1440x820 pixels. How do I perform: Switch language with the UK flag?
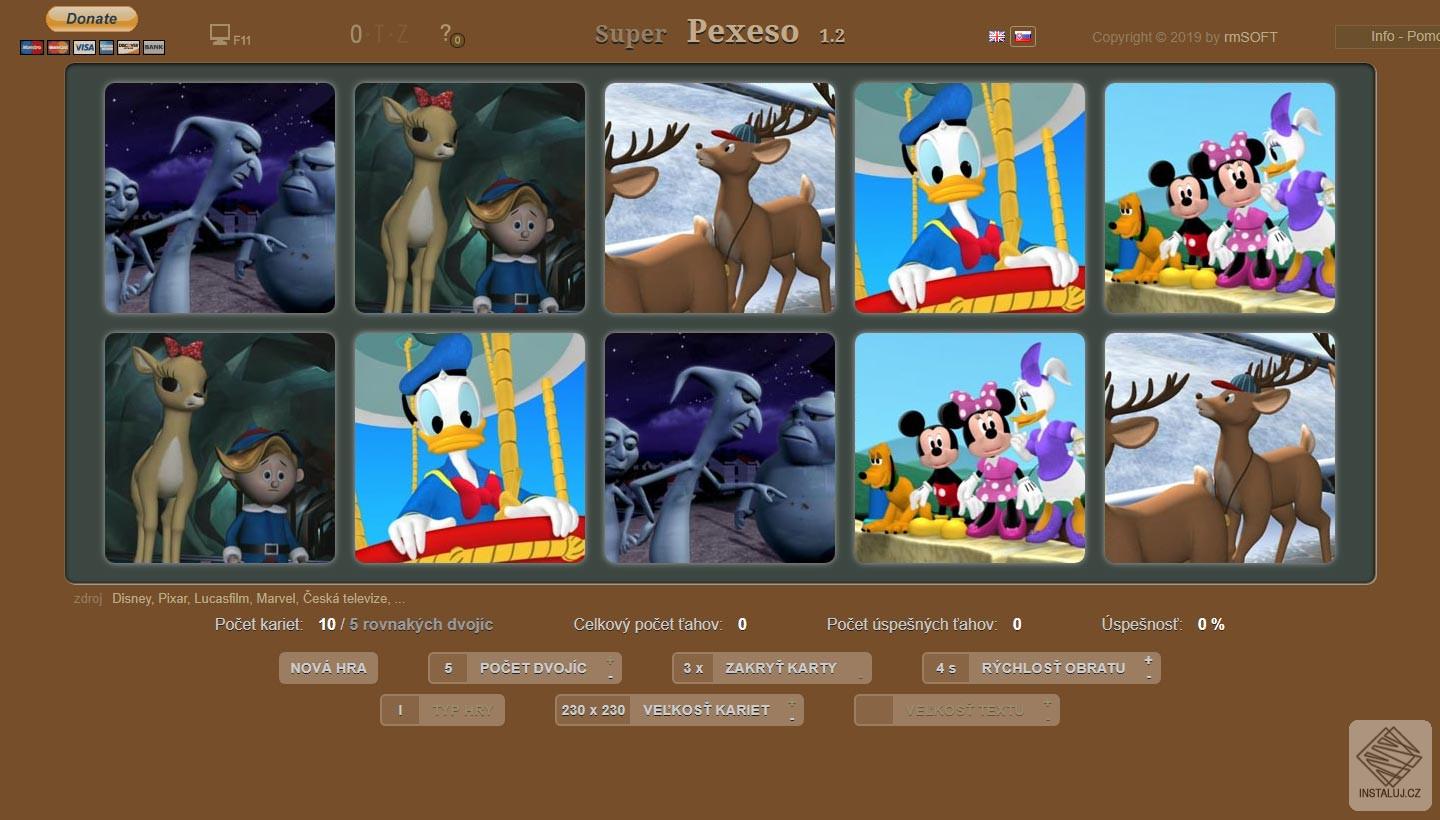point(997,36)
